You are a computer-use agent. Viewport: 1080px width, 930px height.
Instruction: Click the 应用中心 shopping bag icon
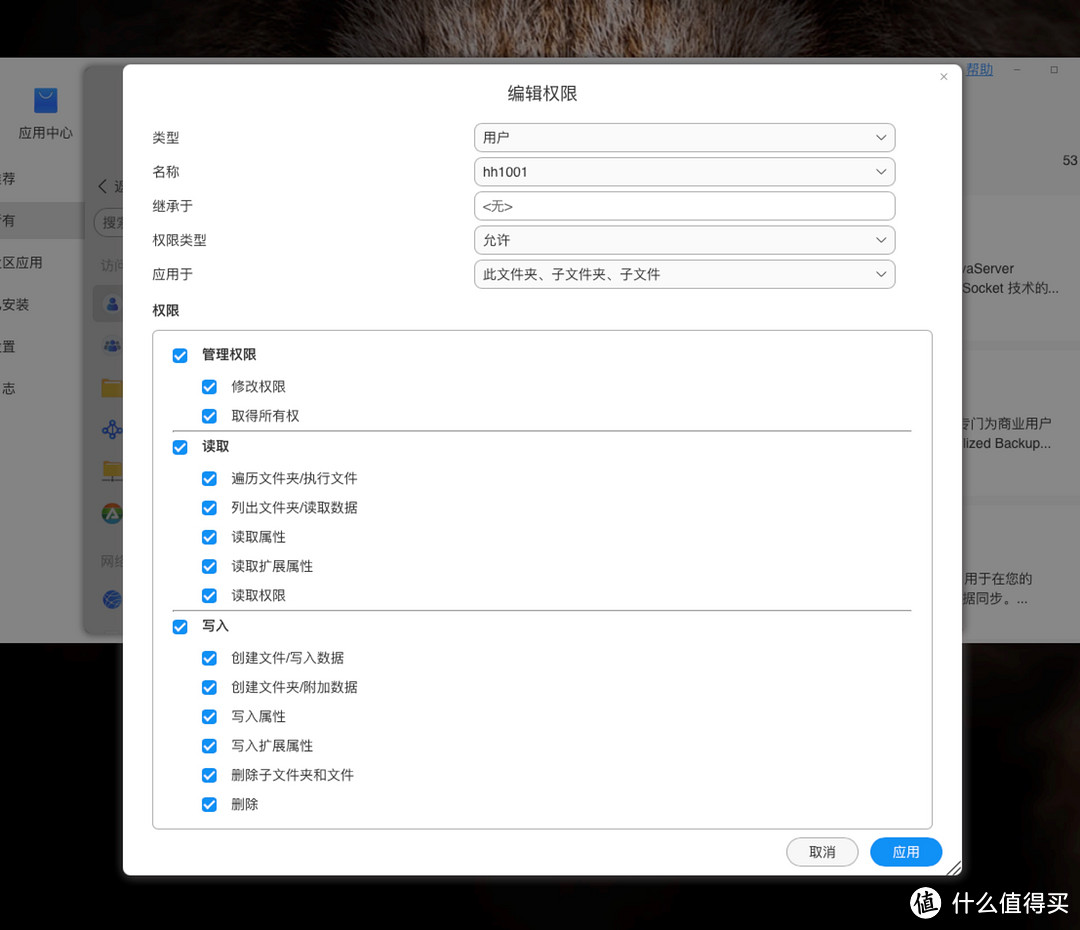click(x=45, y=101)
